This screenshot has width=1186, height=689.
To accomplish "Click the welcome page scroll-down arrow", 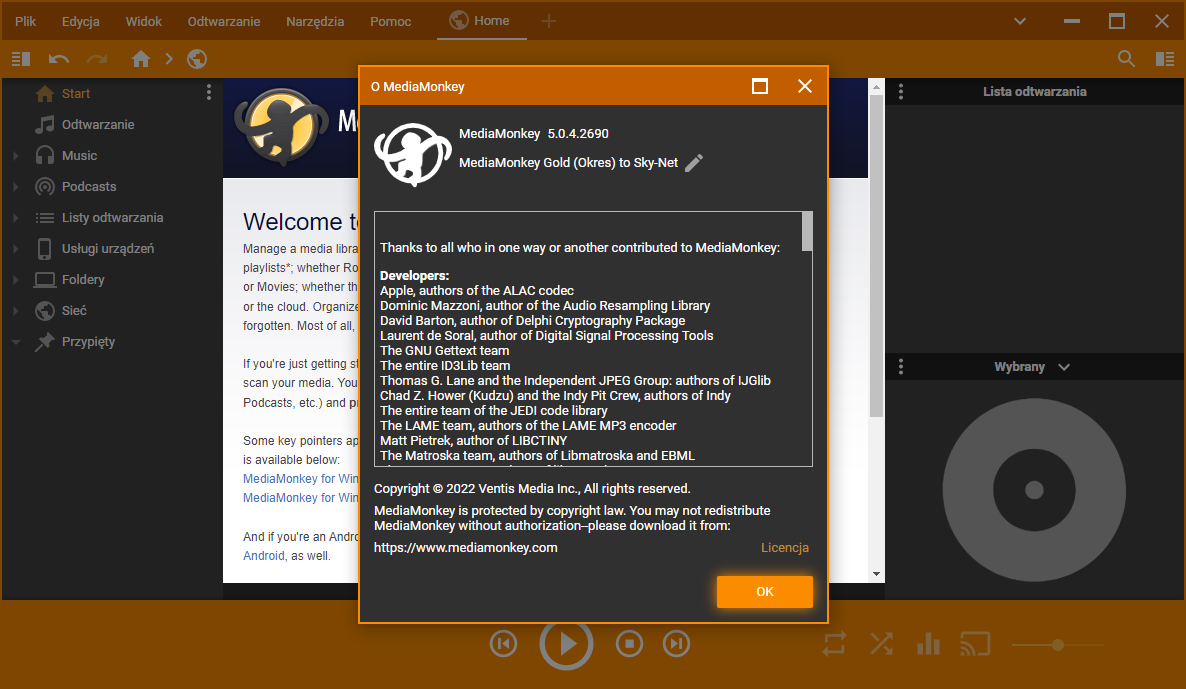I will pos(877,574).
